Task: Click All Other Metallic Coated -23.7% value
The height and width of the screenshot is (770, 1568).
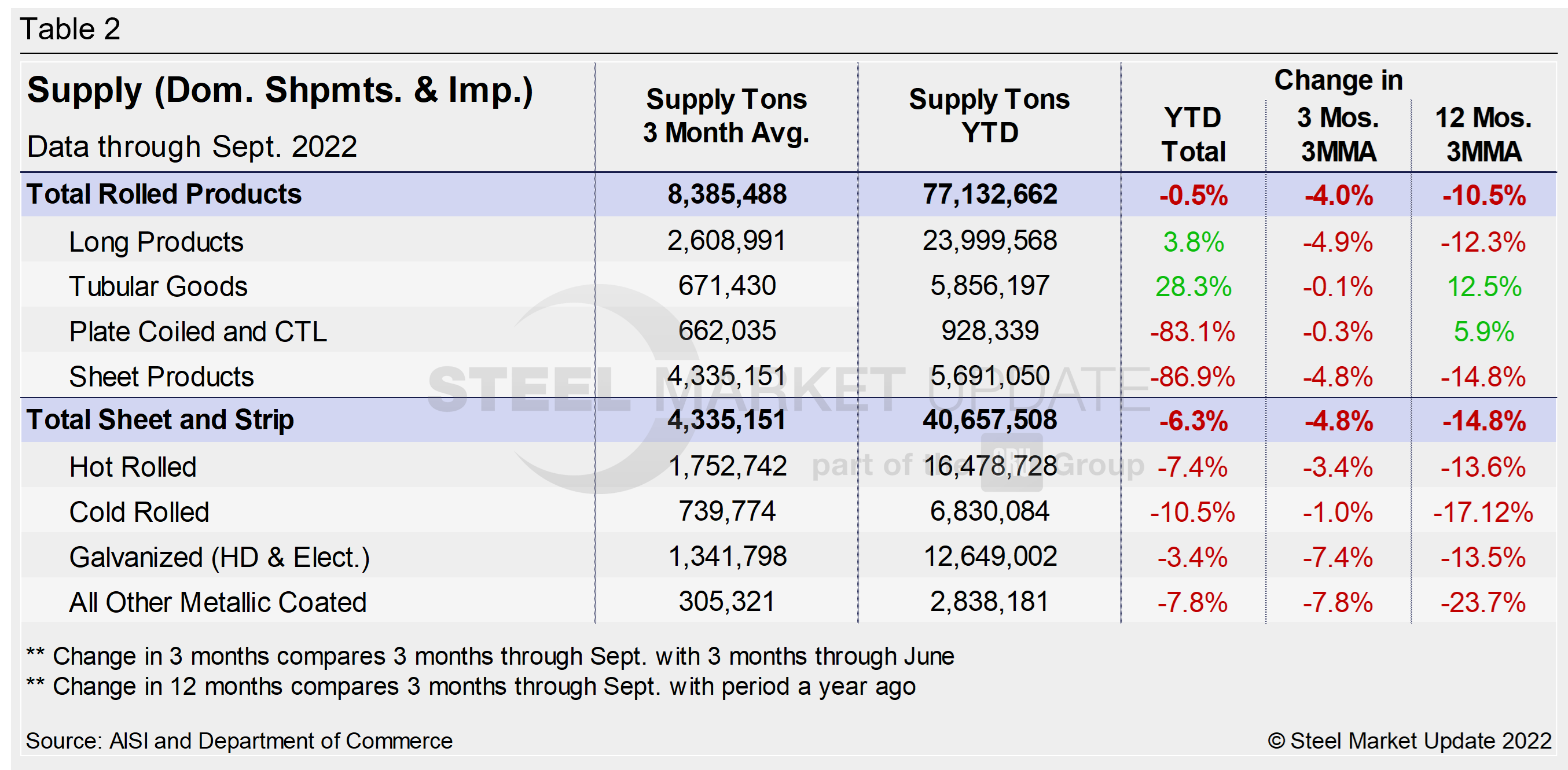Action: [x=1483, y=603]
